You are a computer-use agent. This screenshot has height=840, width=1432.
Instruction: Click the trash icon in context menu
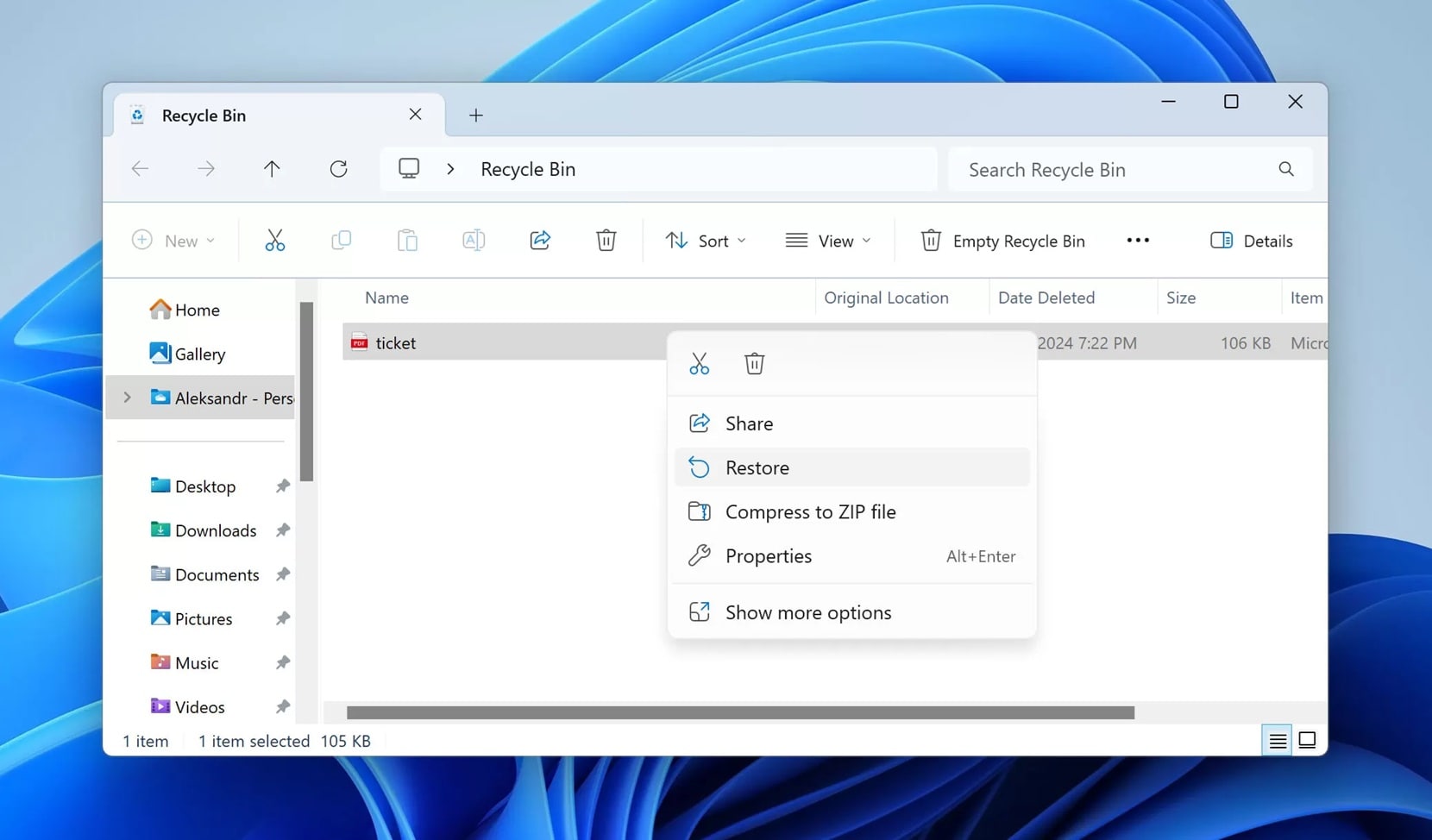tap(755, 364)
